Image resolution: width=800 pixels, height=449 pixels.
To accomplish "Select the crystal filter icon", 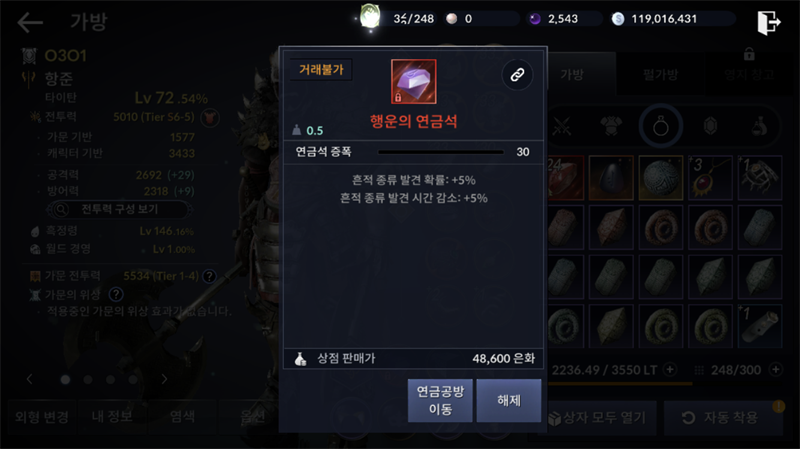I will pyautogui.click(x=710, y=126).
